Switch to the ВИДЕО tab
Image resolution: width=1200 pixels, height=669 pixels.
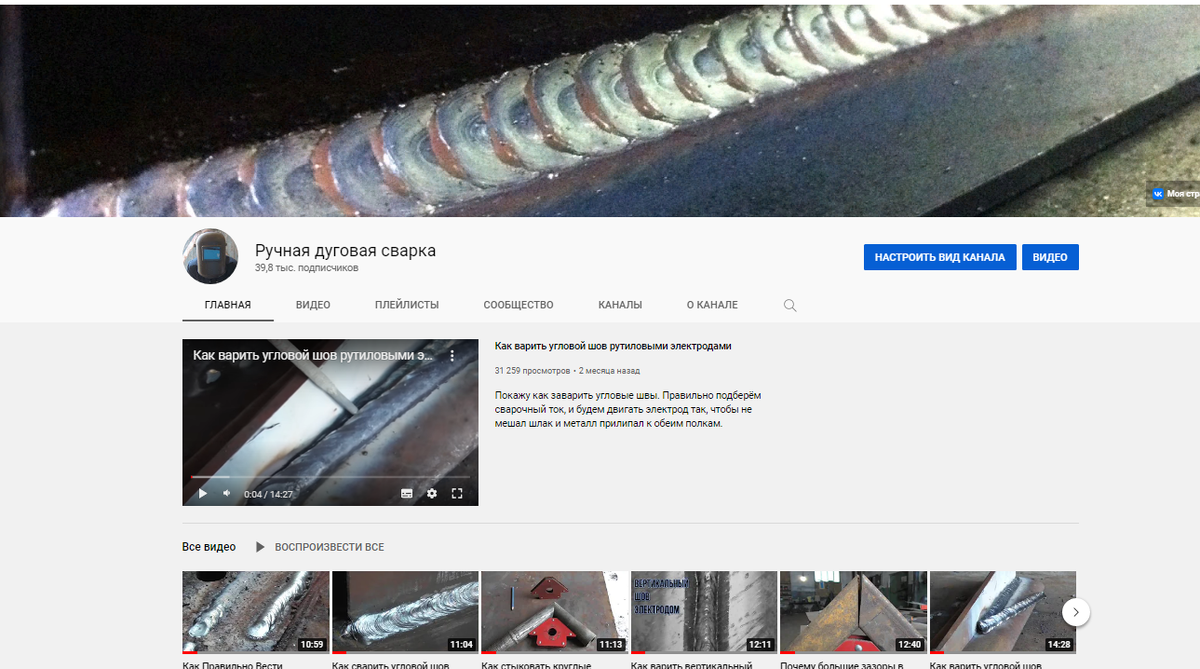click(x=313, y=305)
